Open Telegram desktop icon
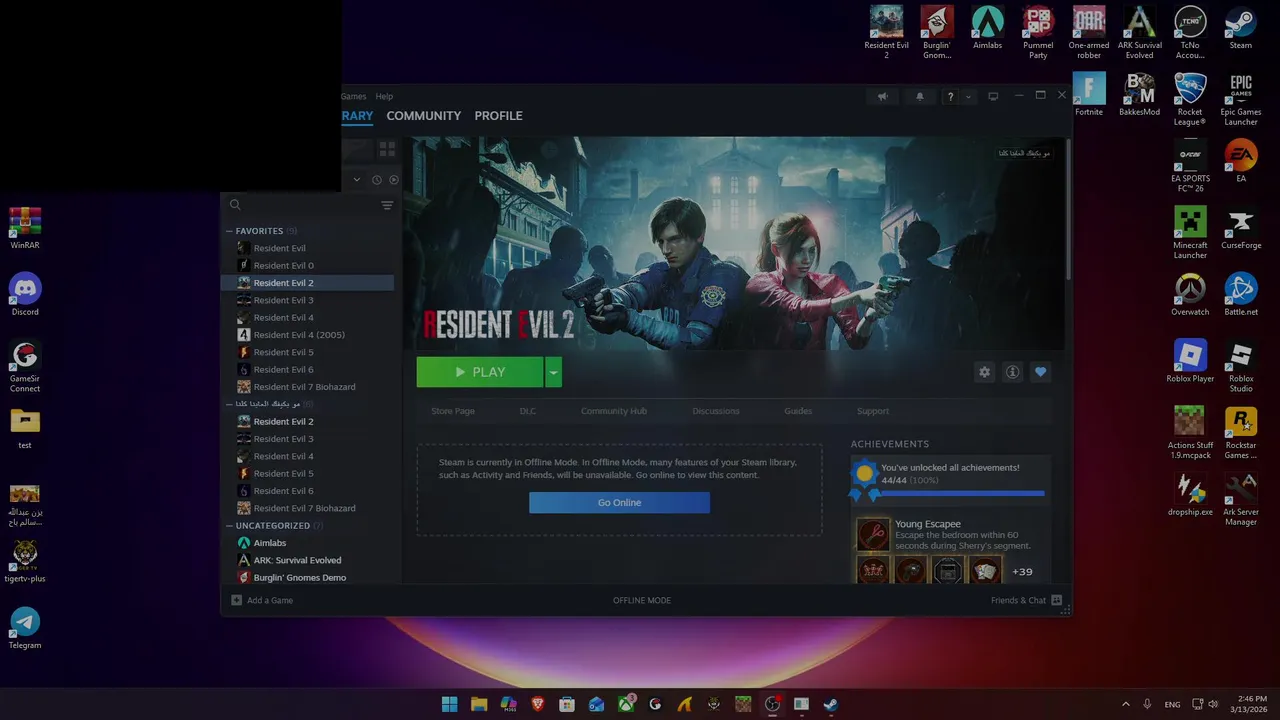This screenshot has width=1280, height=720. point(25,628)
